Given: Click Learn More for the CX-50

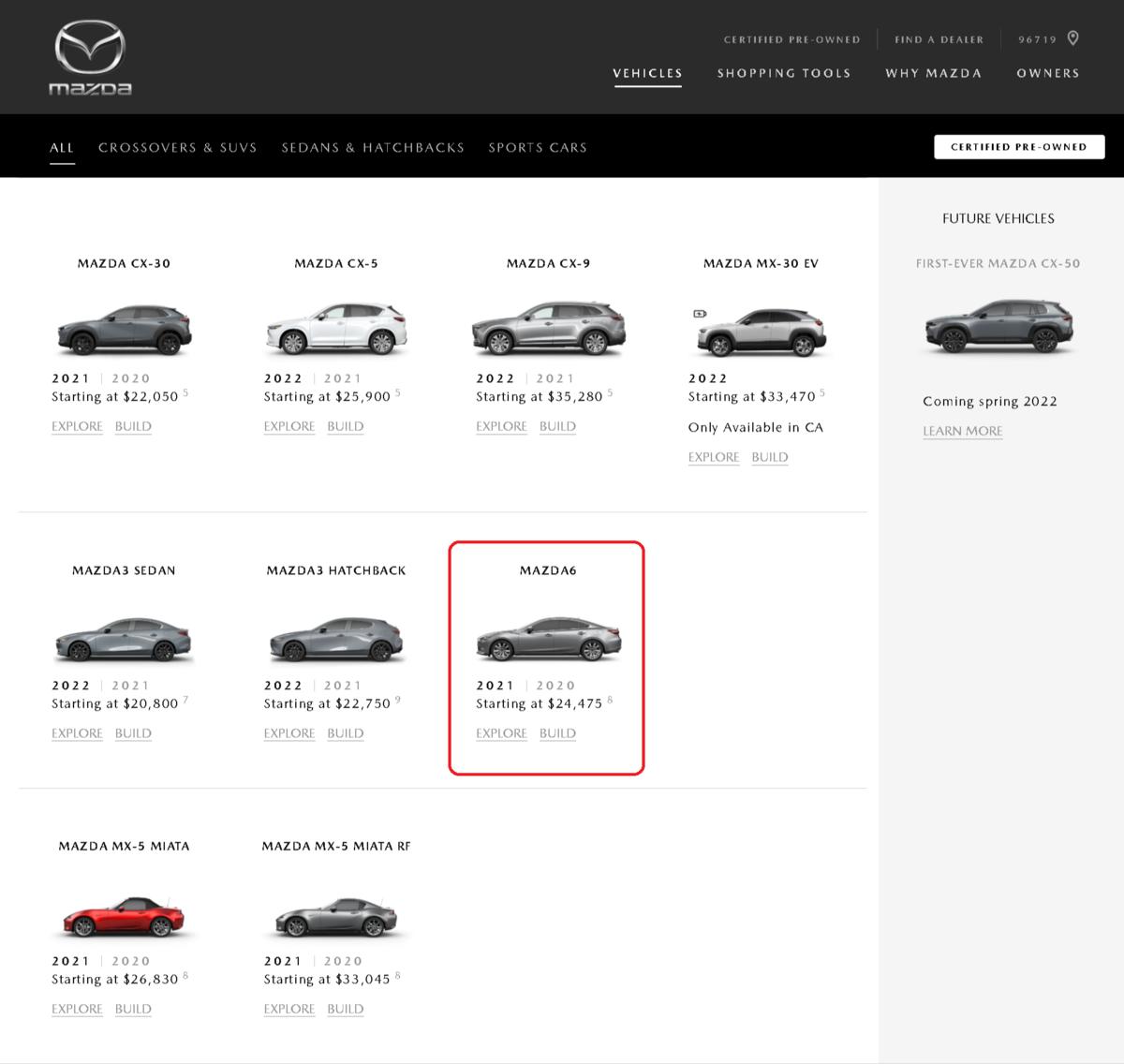Looking at the screenshot, I should [x=963, y=431].
